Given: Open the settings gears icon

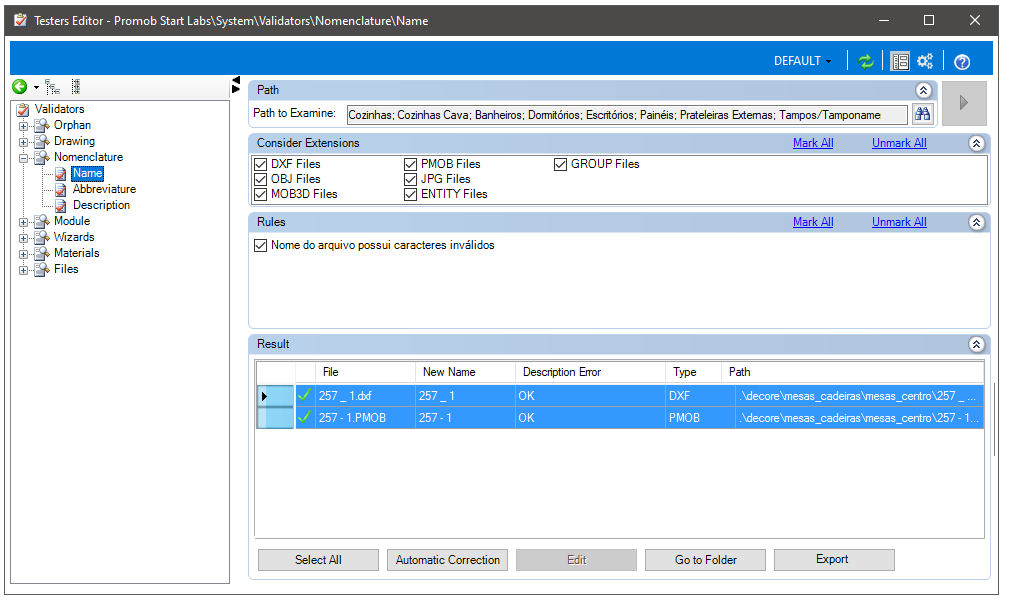Looking at the screenshot, I should point(925,61).
